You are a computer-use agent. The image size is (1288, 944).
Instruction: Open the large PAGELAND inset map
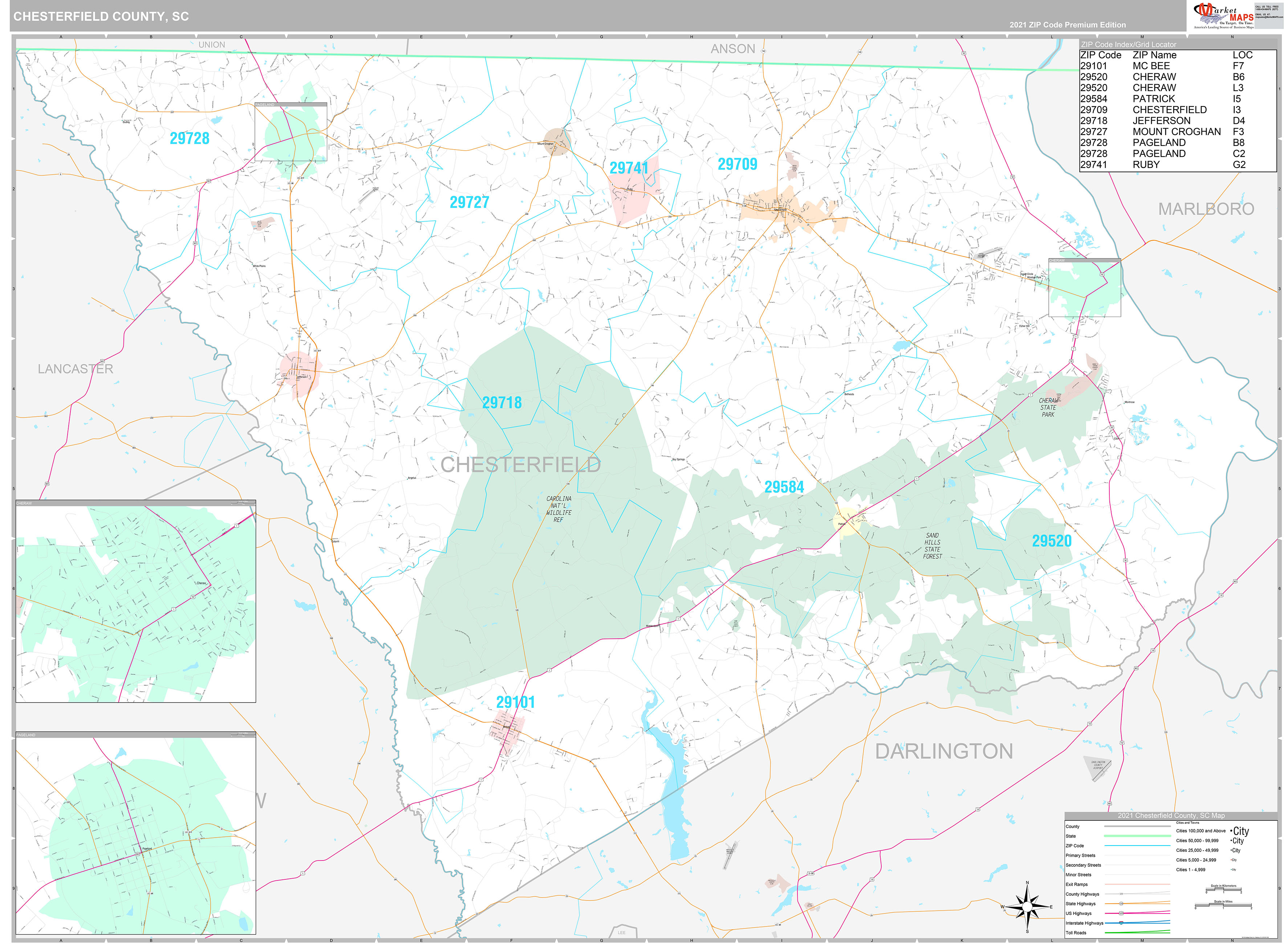click(136, 833)
